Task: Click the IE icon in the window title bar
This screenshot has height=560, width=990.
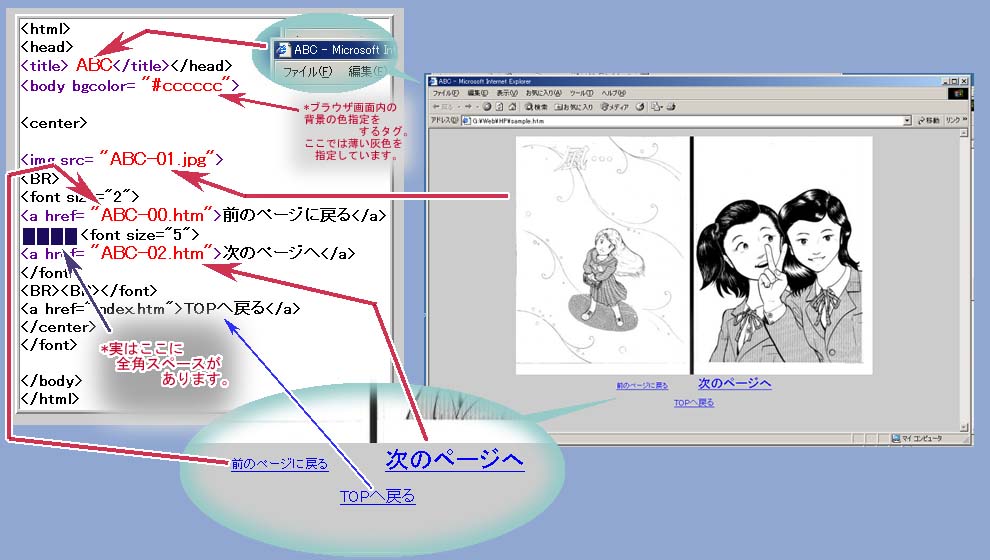Action: click(433, 81)
